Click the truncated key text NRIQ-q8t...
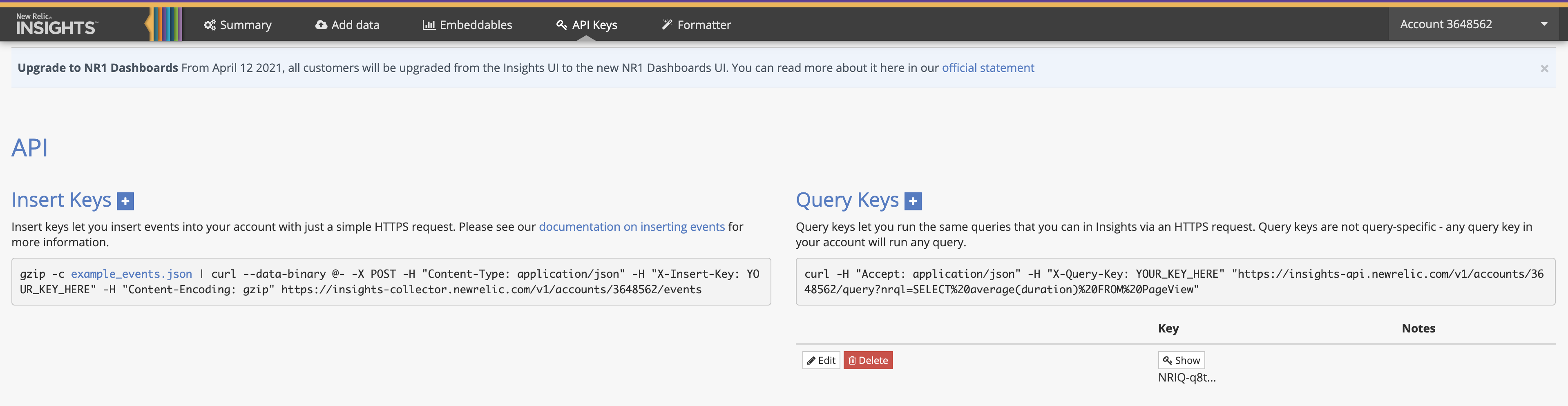The height and width of the screenshot is (406, 1568). point(1186,377)
